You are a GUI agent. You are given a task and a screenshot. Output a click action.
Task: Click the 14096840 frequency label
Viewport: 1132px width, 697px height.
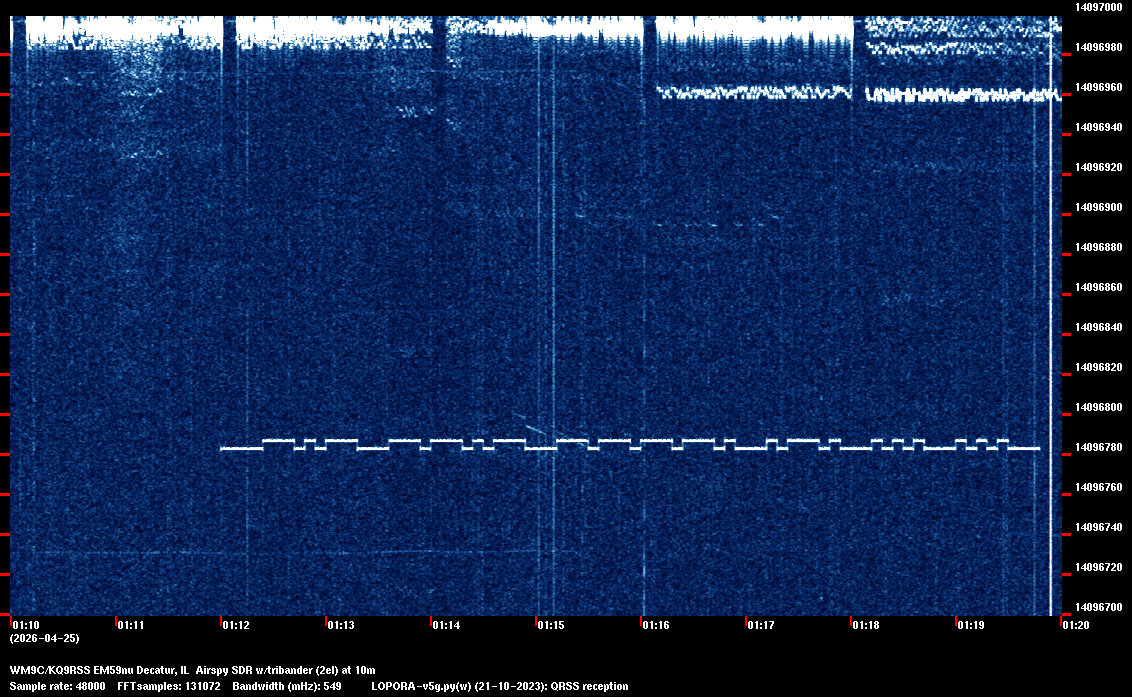click(x=1099, y=327)
